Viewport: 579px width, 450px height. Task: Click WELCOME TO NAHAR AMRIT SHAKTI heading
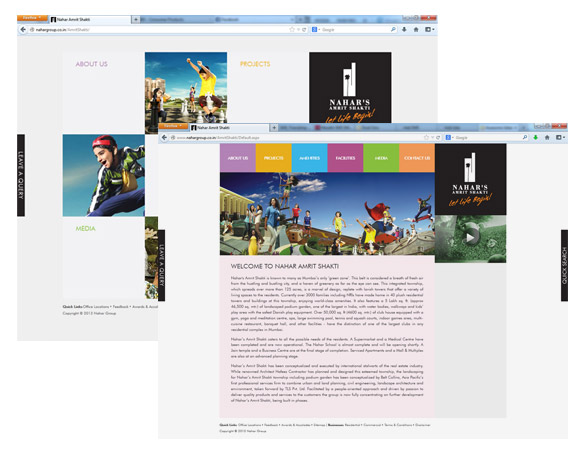click(x=285, y=266)
